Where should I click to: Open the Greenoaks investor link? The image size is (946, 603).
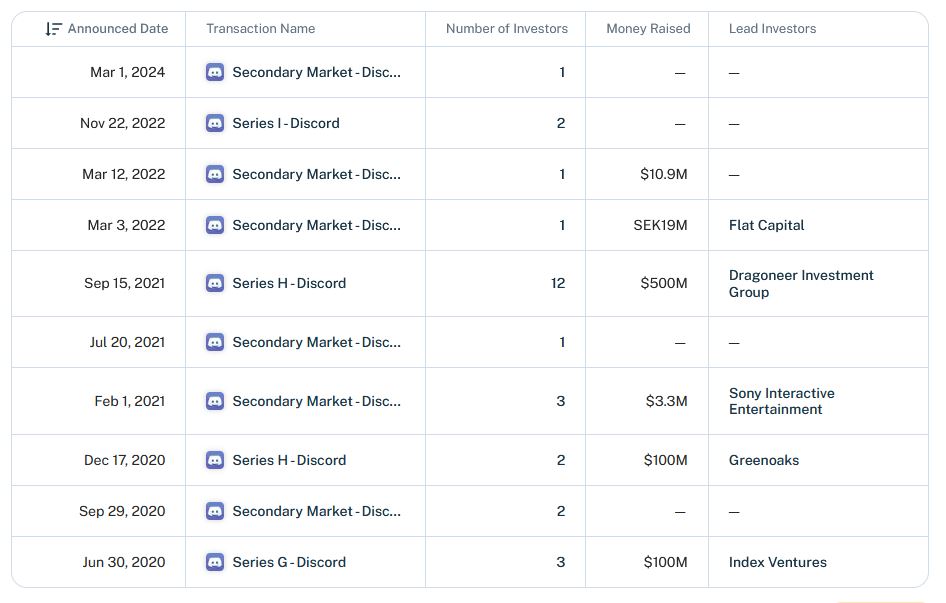pos(764,460)
